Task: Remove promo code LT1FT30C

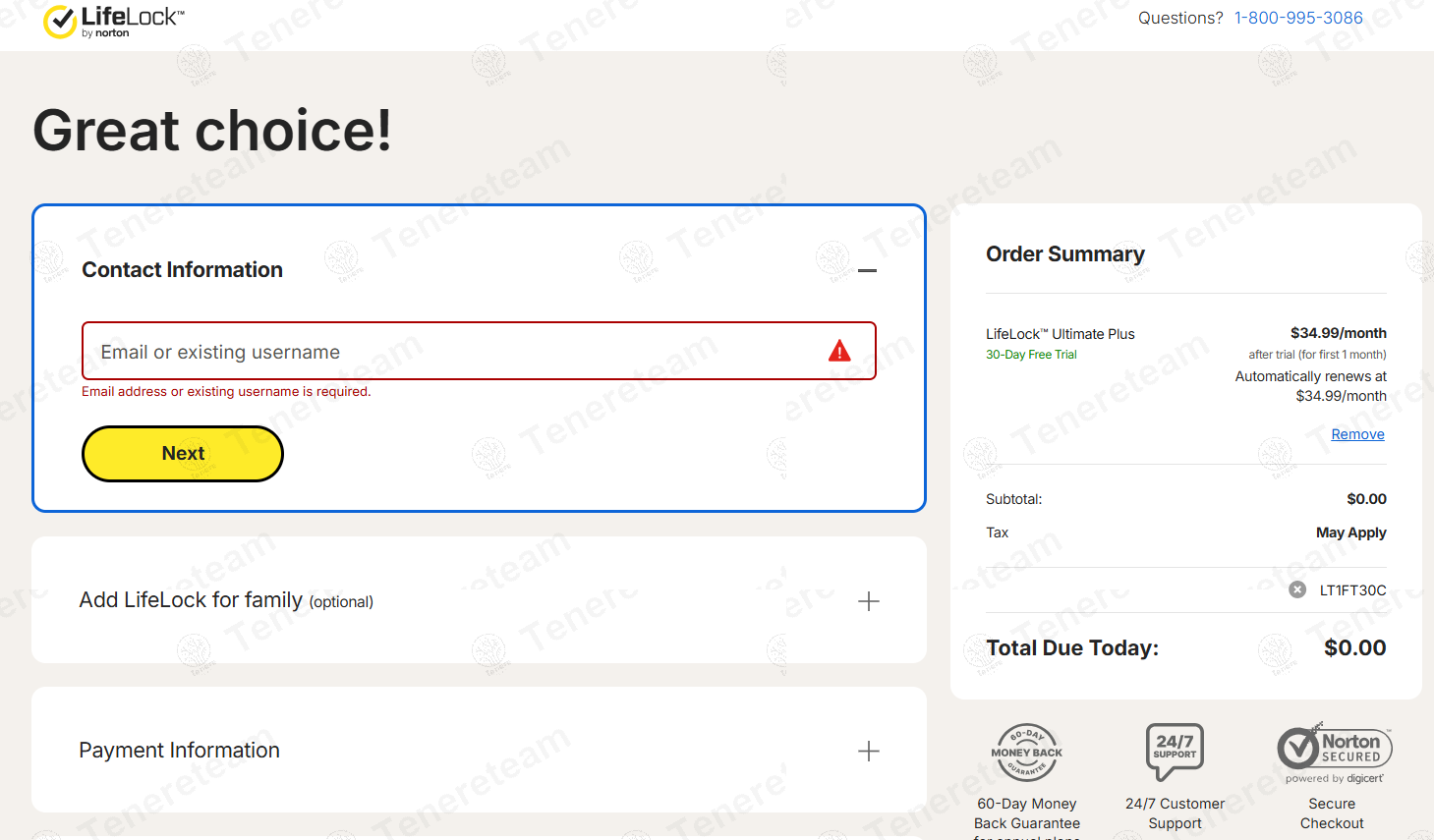Action: click(1297, 589)
